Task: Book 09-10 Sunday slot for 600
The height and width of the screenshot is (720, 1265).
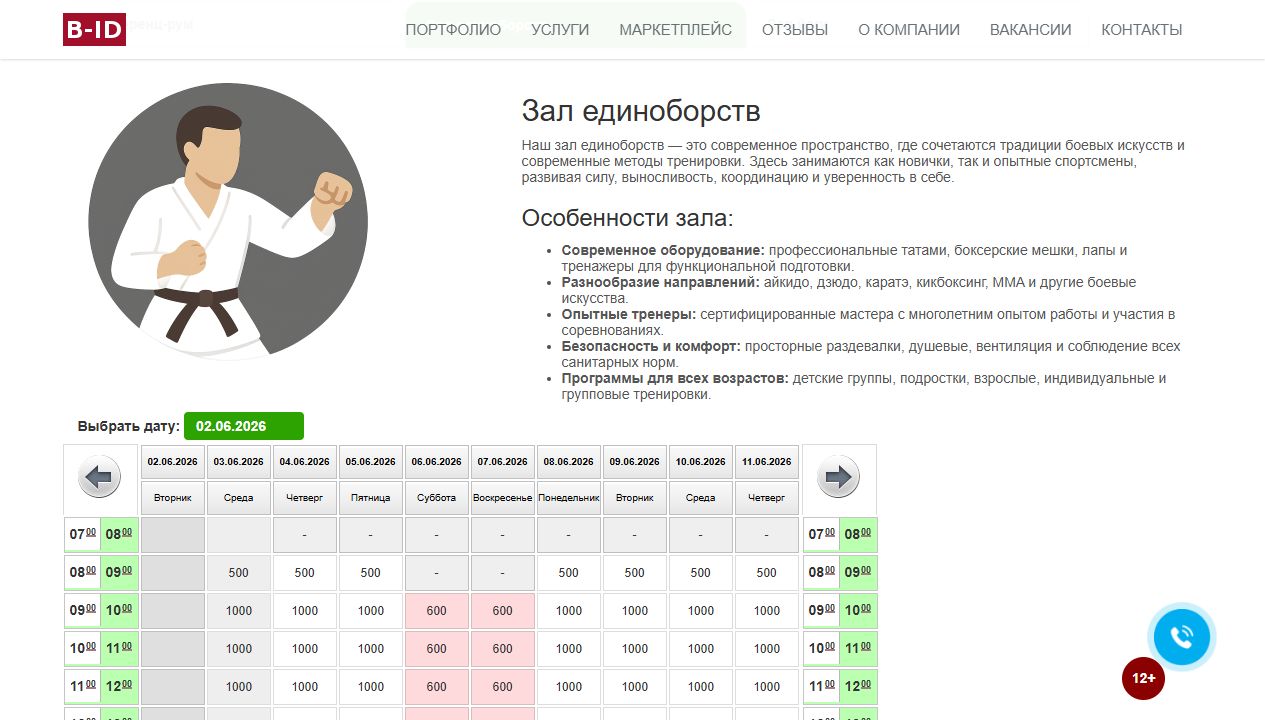Action: point(503,611)
